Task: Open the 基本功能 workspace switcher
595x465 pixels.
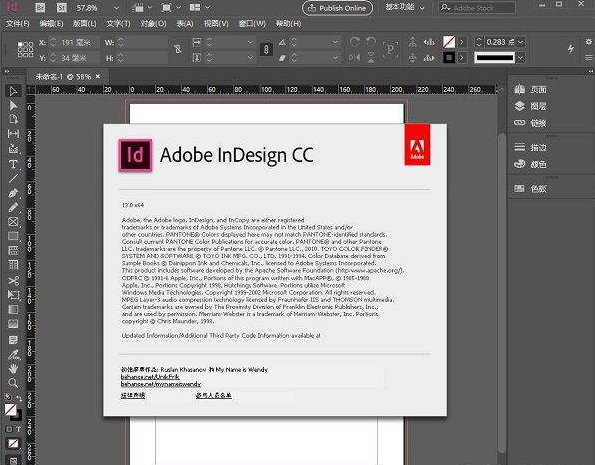Action: click(405, 7)
